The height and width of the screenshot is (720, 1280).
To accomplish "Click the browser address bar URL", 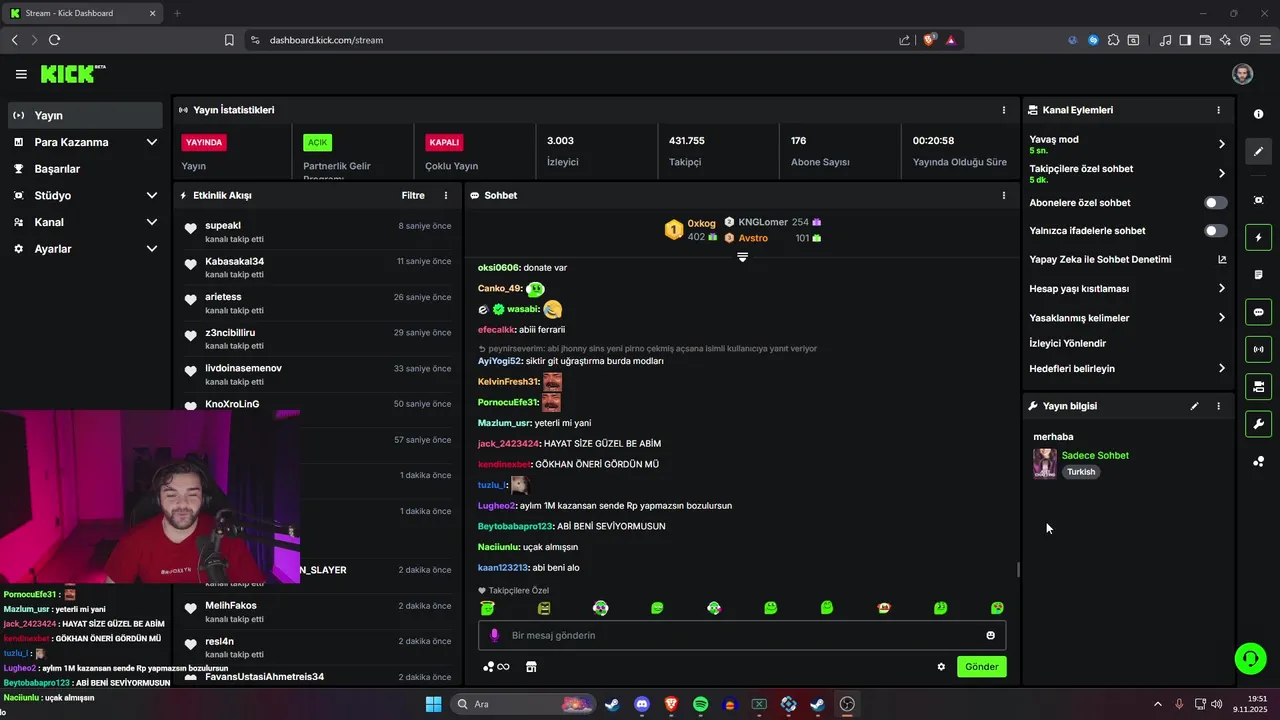I will click(326, 40).
